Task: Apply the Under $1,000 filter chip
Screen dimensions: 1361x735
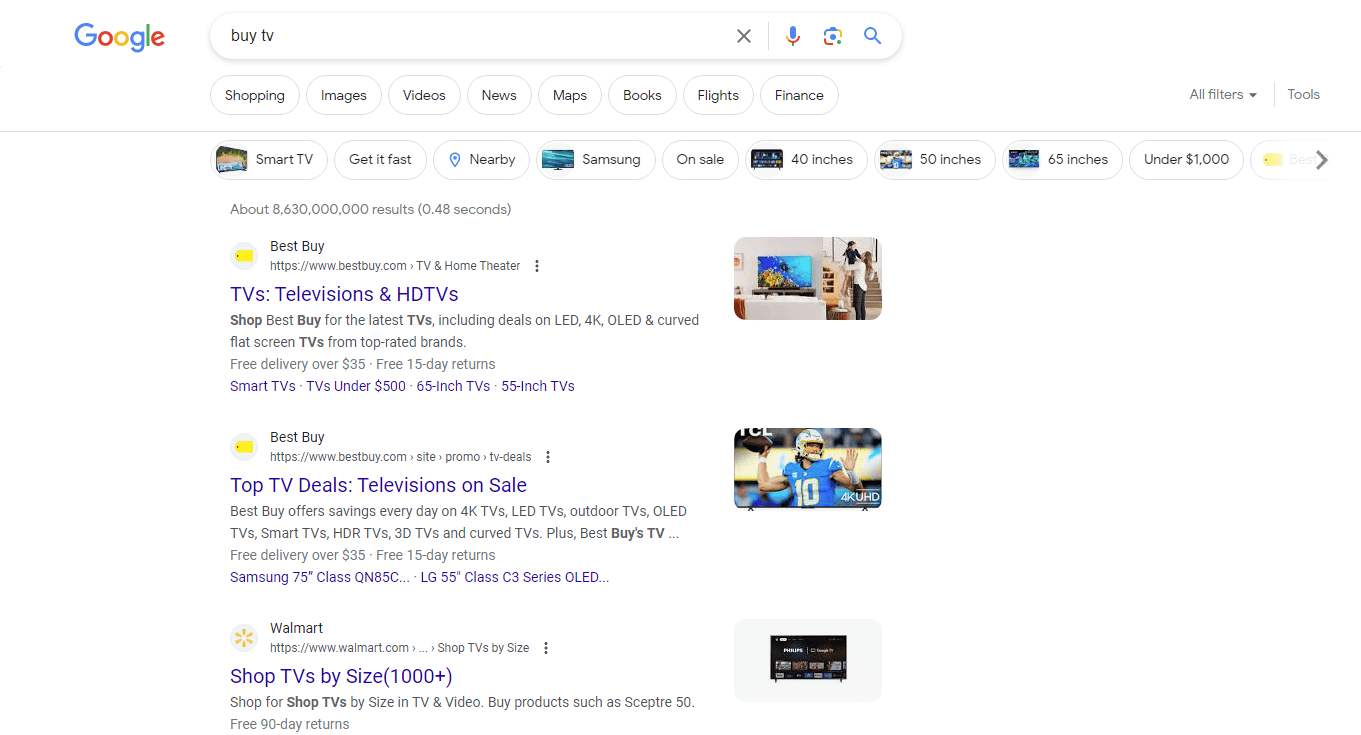Action: tap(1186, 159)
